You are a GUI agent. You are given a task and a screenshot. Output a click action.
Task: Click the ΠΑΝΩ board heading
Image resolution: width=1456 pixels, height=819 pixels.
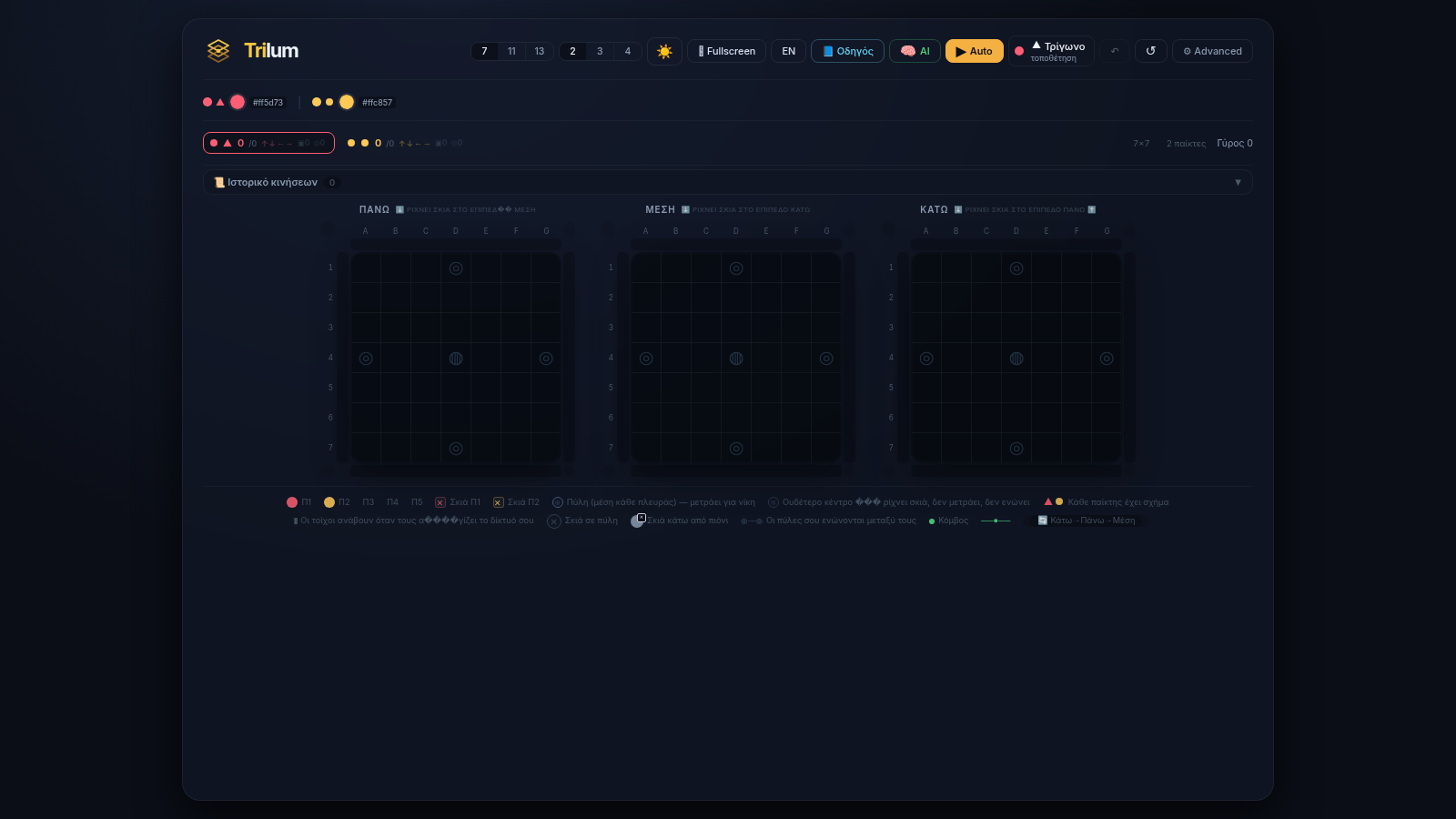tap(374, 209)
